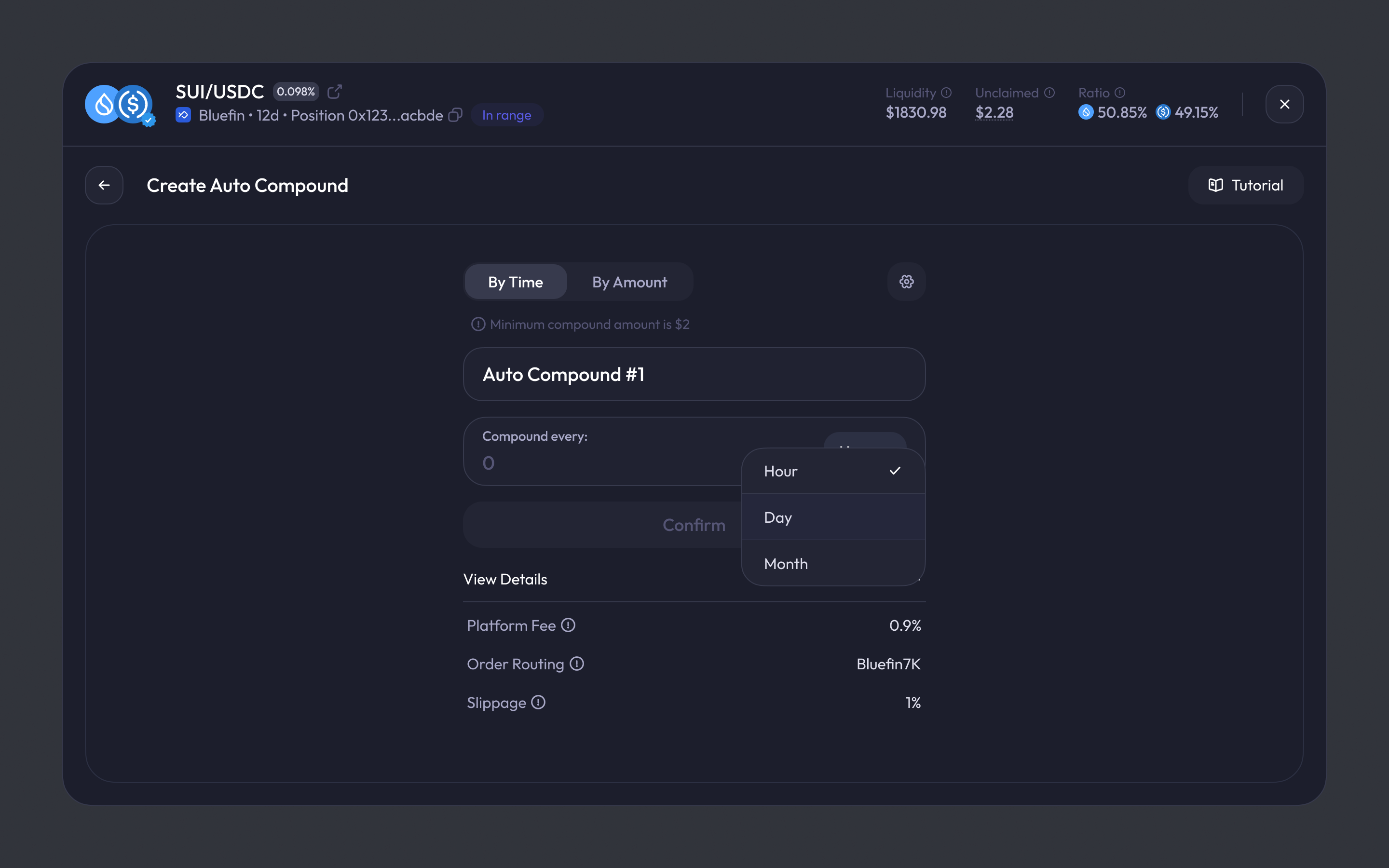Click the Unclaimed info icon
This screenshot has height=868, width=1389.
1049,93
